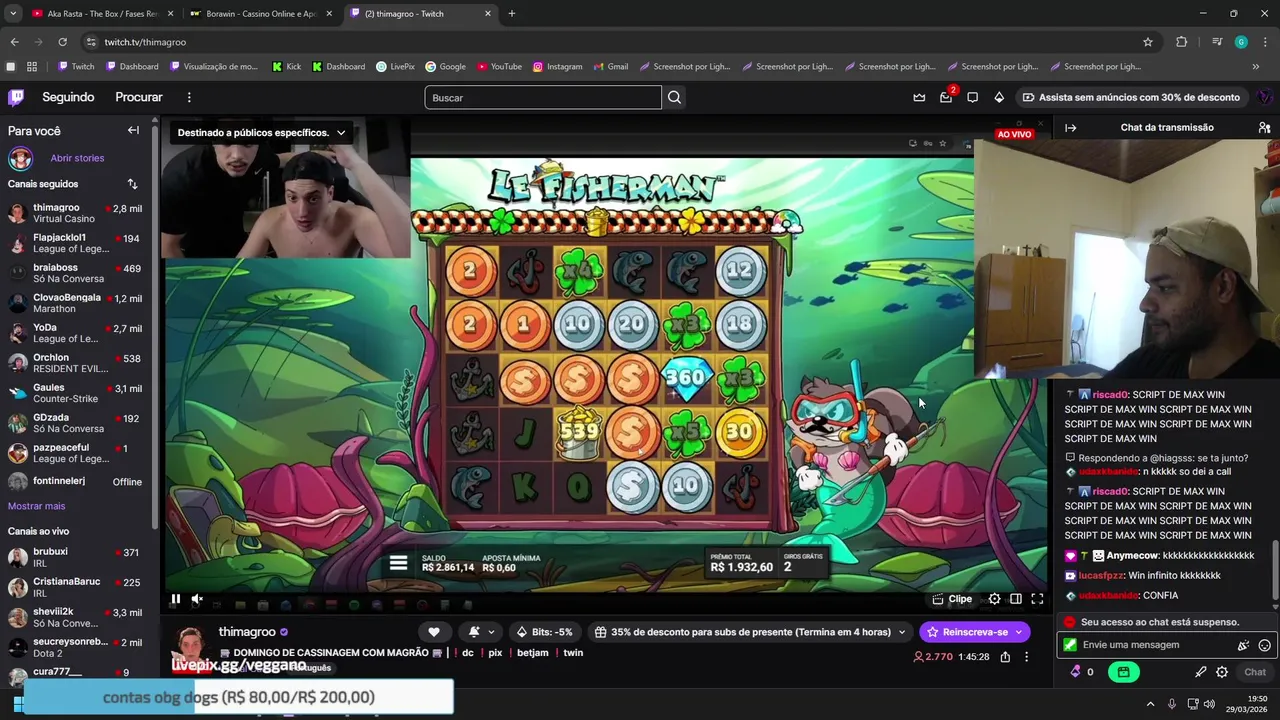Open Chrome profile G avatar

[x=1241, y=42]
